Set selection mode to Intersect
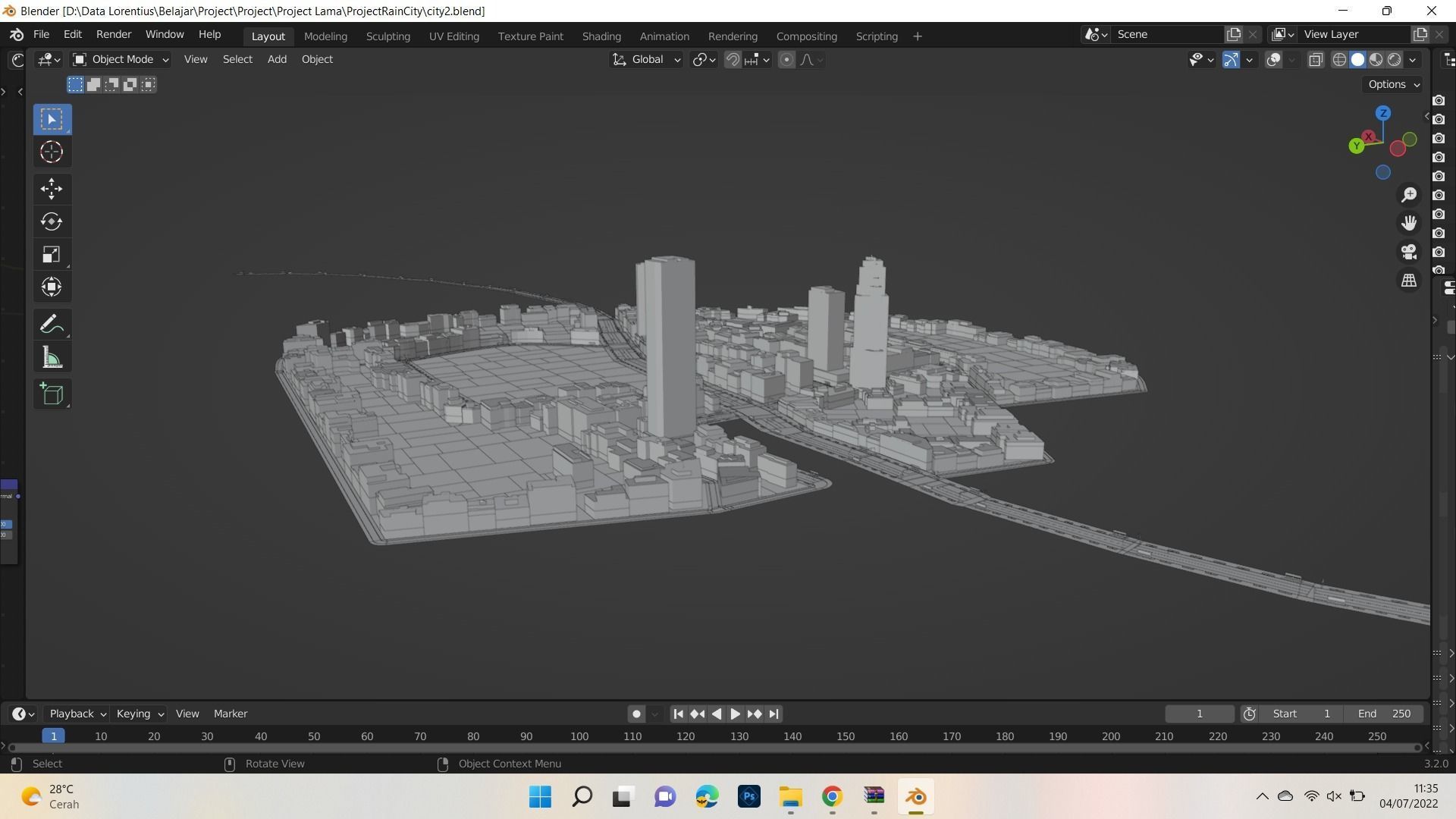The image size is (1456, 819). [149, 84]
